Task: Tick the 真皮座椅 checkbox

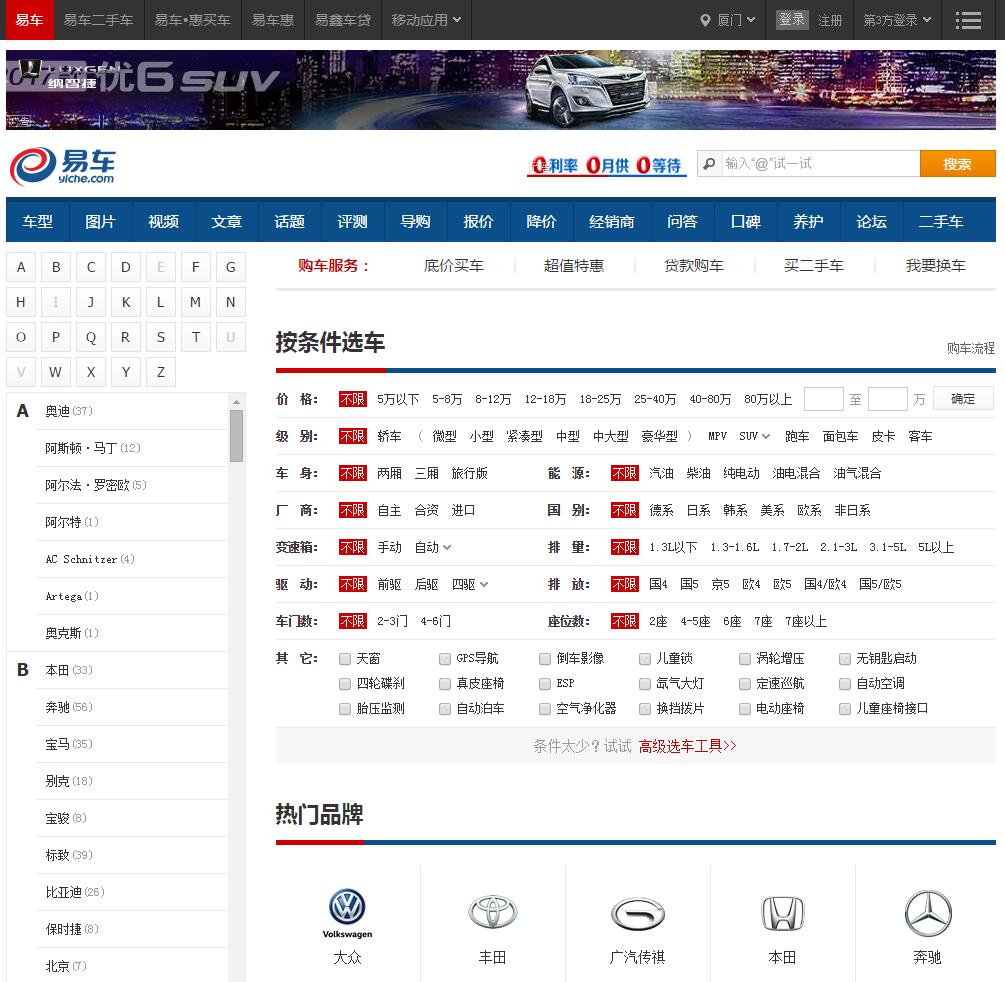Action: (x=445, y=683)
